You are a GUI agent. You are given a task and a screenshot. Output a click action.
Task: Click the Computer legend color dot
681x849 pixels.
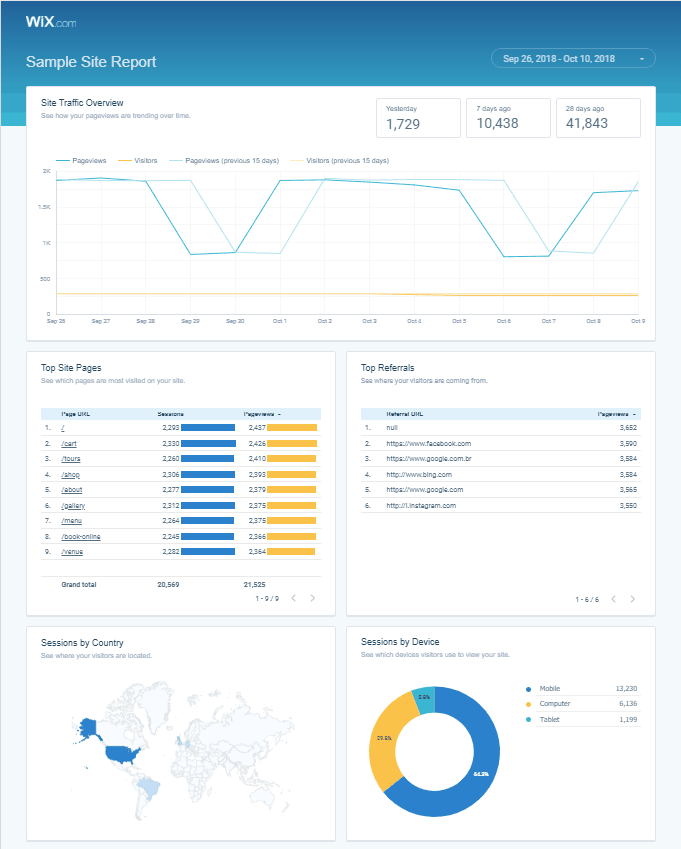coord(528,704)
